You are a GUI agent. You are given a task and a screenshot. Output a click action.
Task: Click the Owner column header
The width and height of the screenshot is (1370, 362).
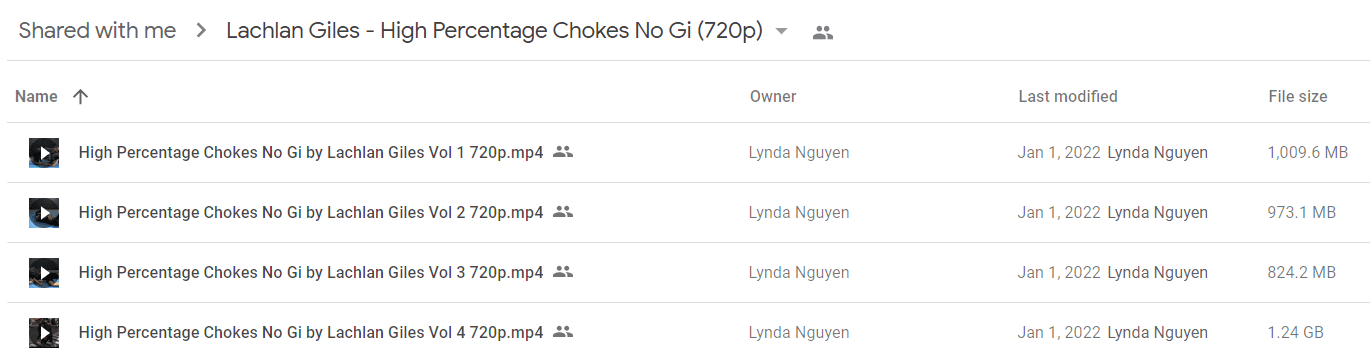click(773, 97)
